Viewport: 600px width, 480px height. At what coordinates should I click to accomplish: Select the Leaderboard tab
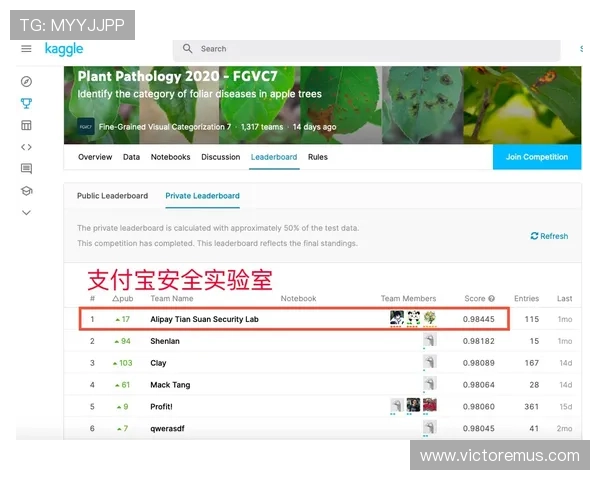274,157
